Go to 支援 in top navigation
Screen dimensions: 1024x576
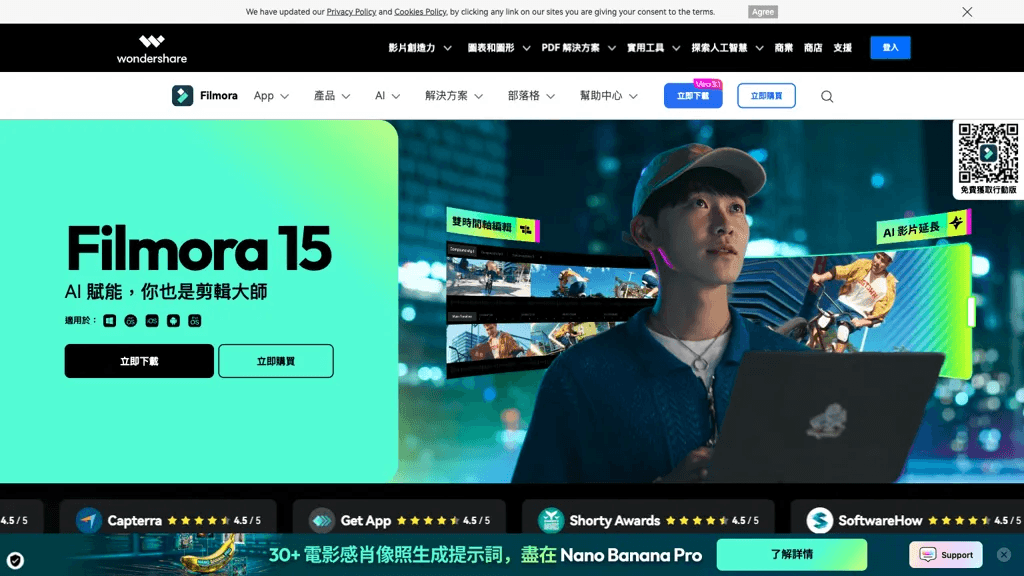[842, 48]
